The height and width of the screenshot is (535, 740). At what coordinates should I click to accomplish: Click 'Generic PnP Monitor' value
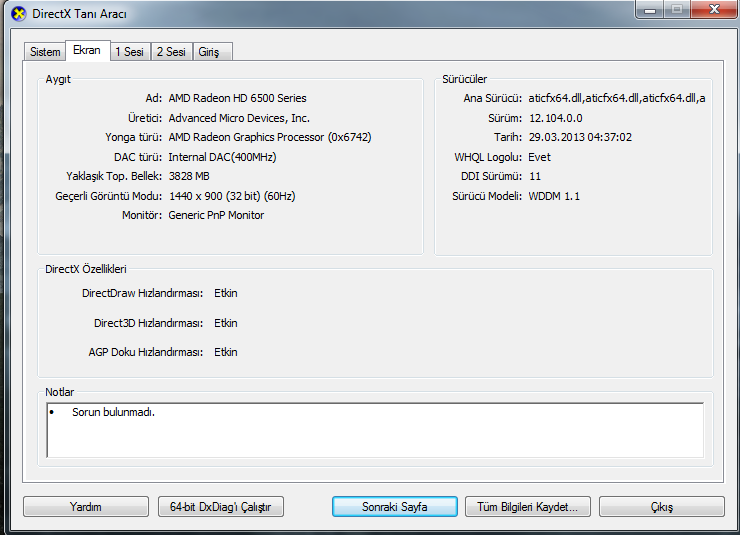pos(216,215)
